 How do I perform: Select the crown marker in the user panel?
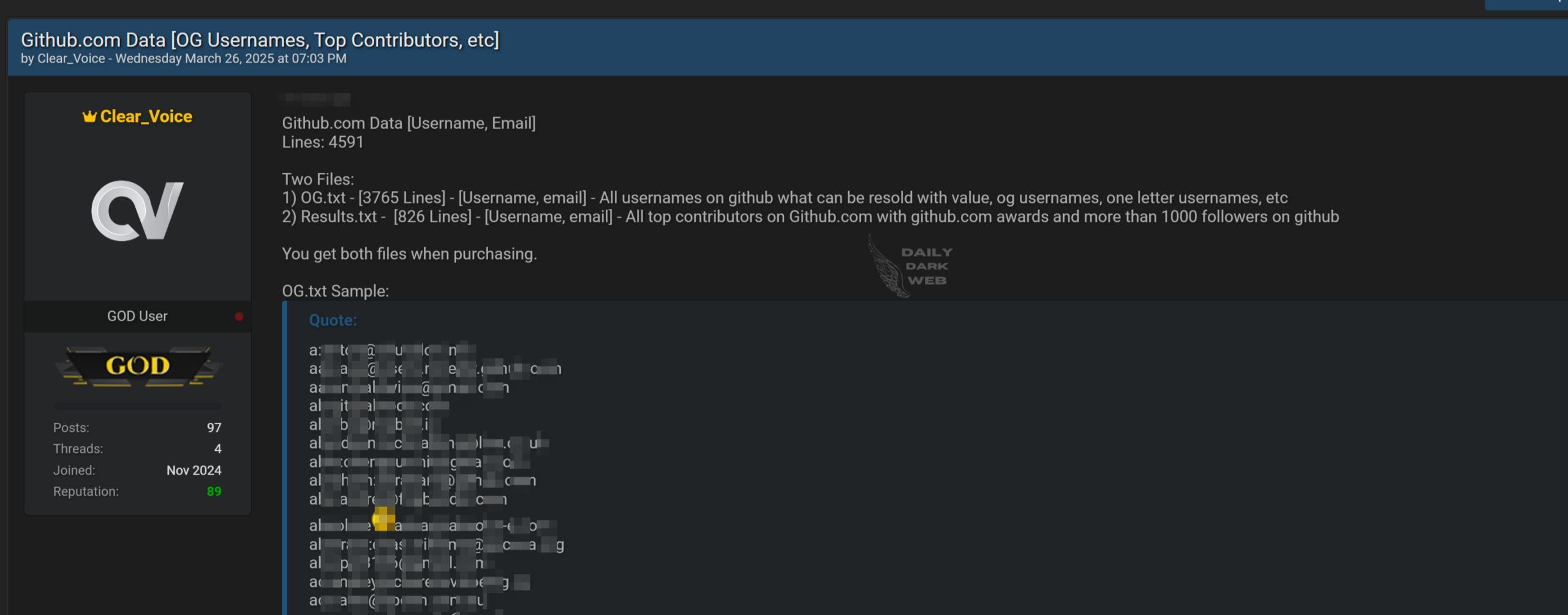coord(89,115)
